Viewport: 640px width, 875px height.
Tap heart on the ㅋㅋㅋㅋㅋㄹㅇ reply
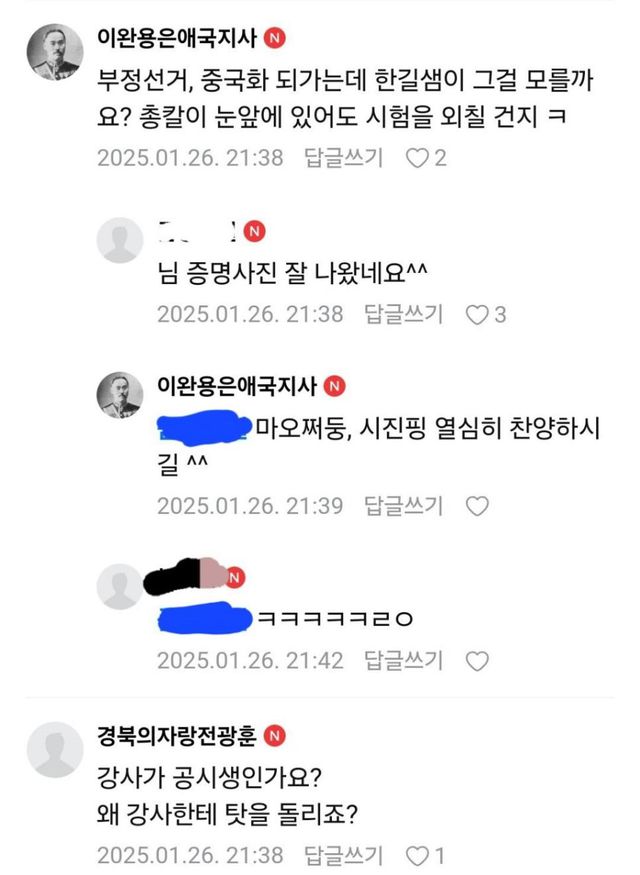pyautogui.click(x=477, y=662)
